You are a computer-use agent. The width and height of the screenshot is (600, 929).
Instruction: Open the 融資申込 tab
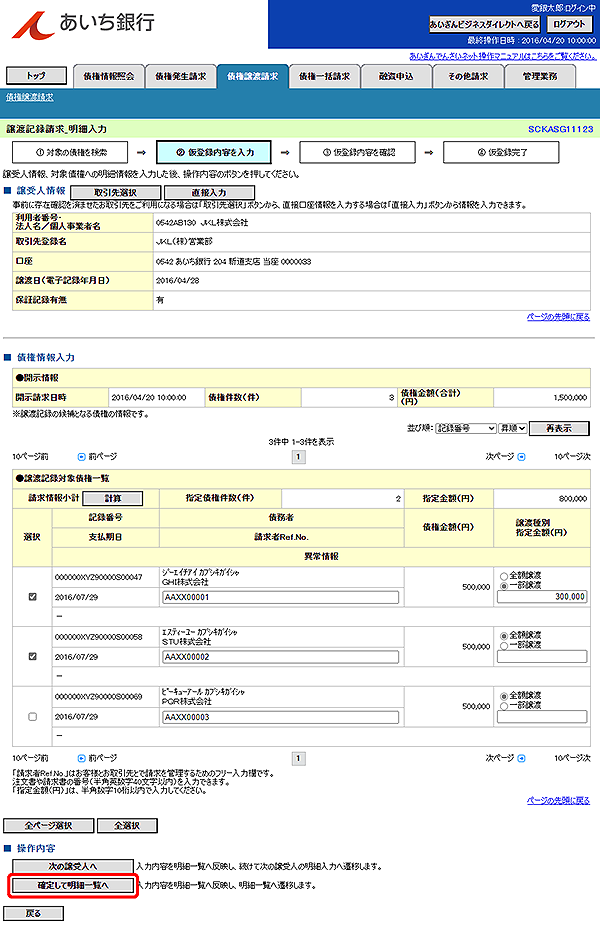(x=396, y=76)
